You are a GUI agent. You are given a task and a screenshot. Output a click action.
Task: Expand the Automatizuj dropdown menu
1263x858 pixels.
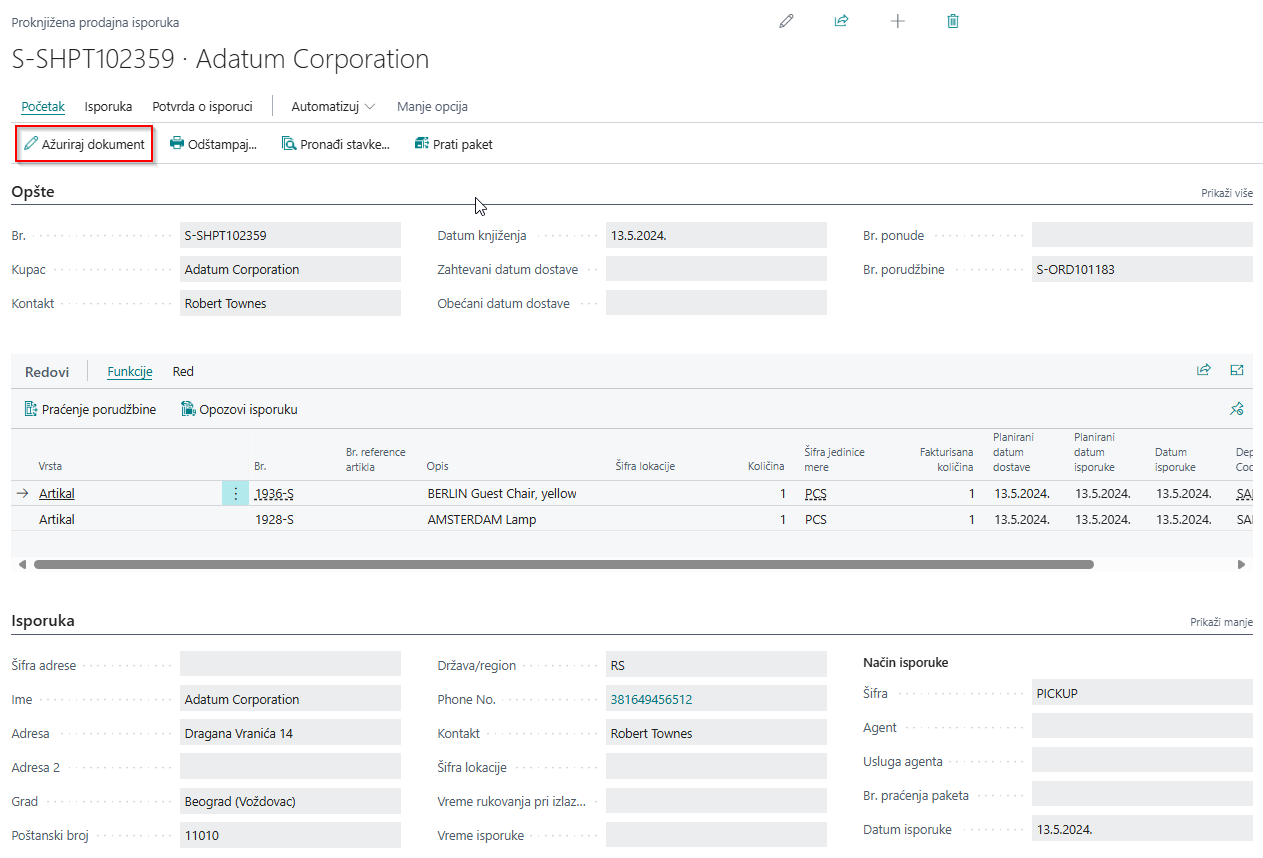click(x=333, y=106)
